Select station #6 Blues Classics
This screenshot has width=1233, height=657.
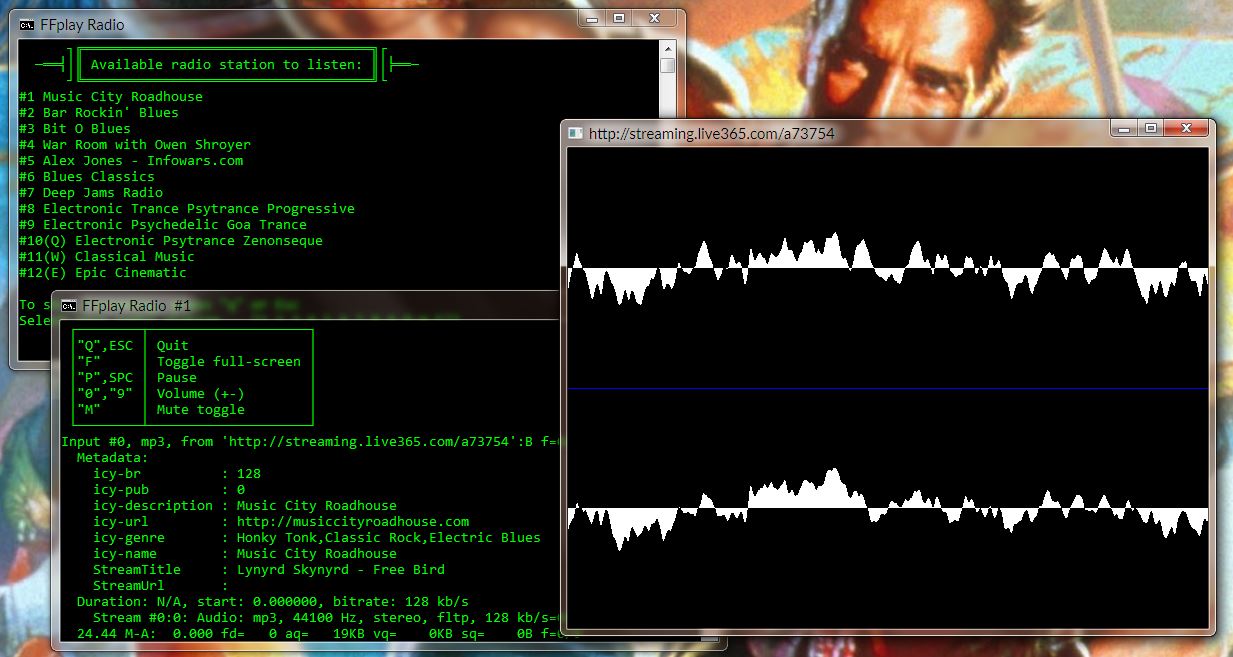click(87, 177)
